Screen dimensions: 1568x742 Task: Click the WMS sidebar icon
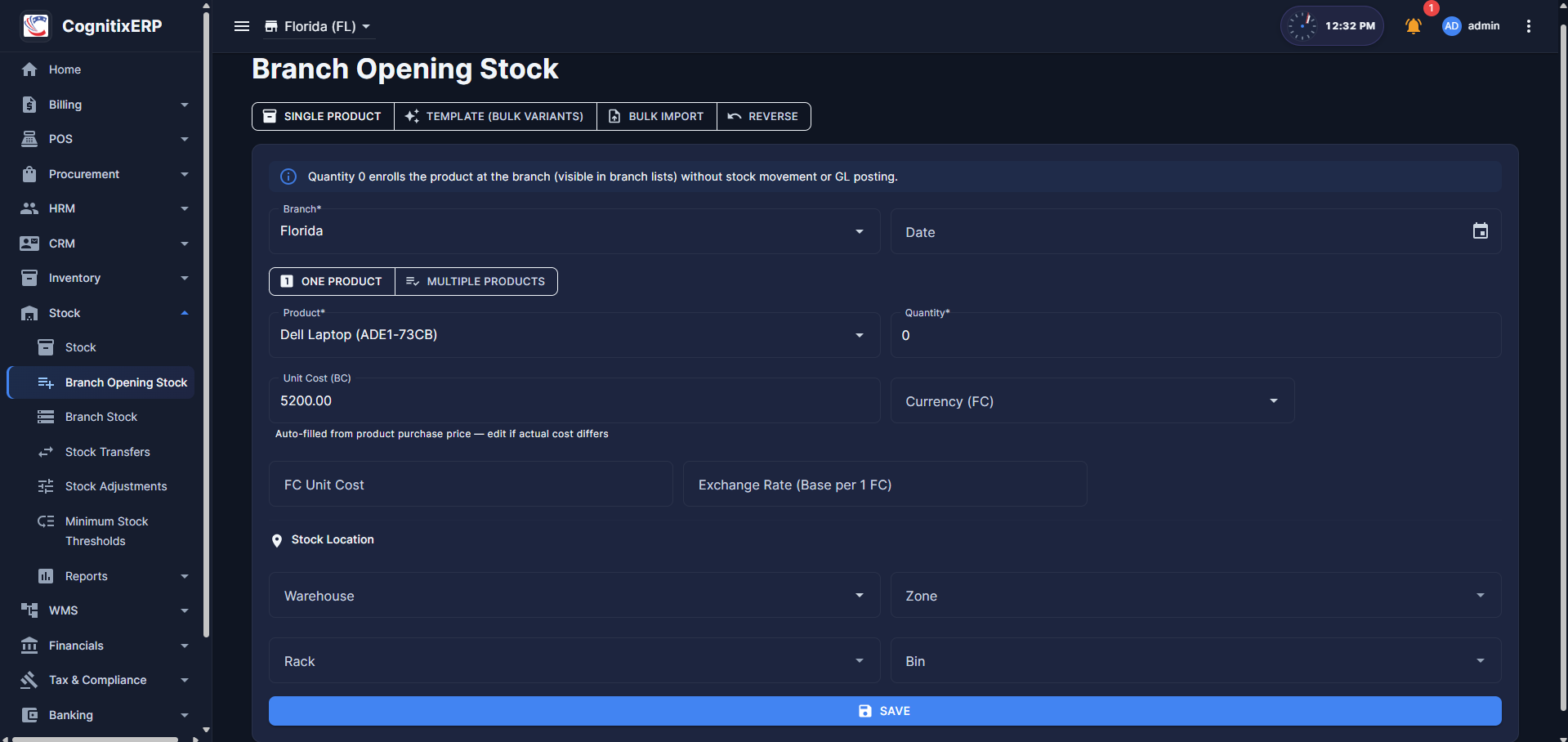click(29, 610)
